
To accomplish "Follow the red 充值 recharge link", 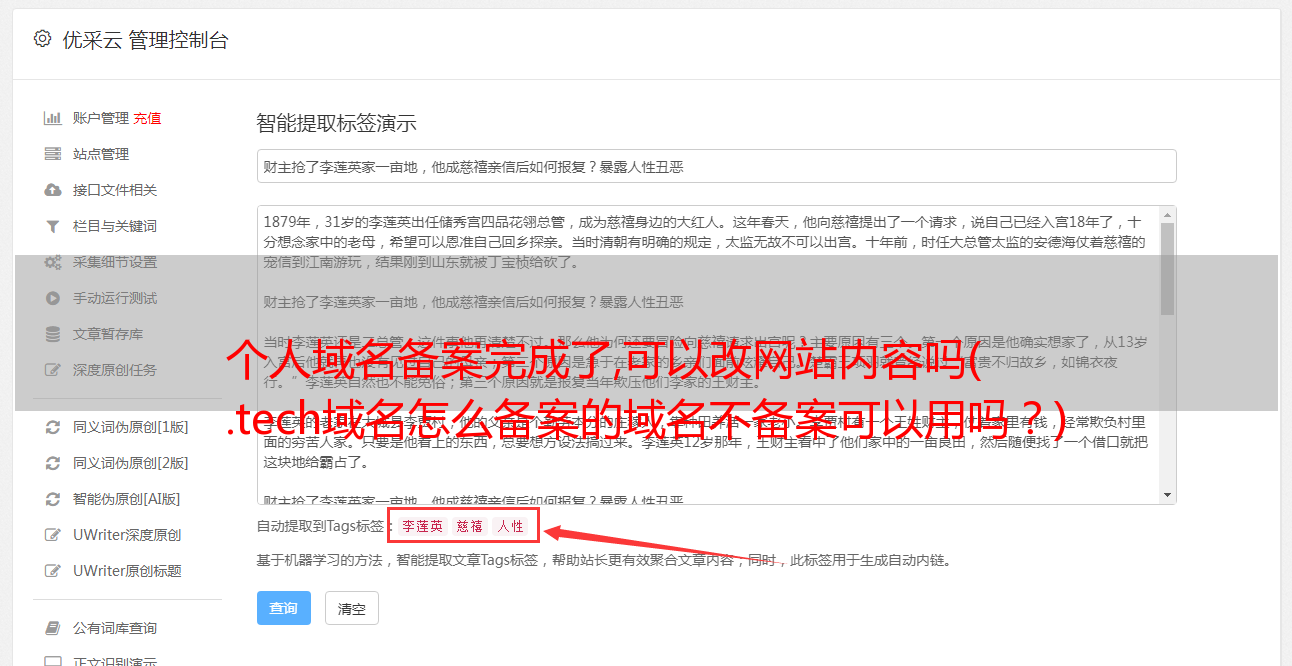I will tap(147, 118).
